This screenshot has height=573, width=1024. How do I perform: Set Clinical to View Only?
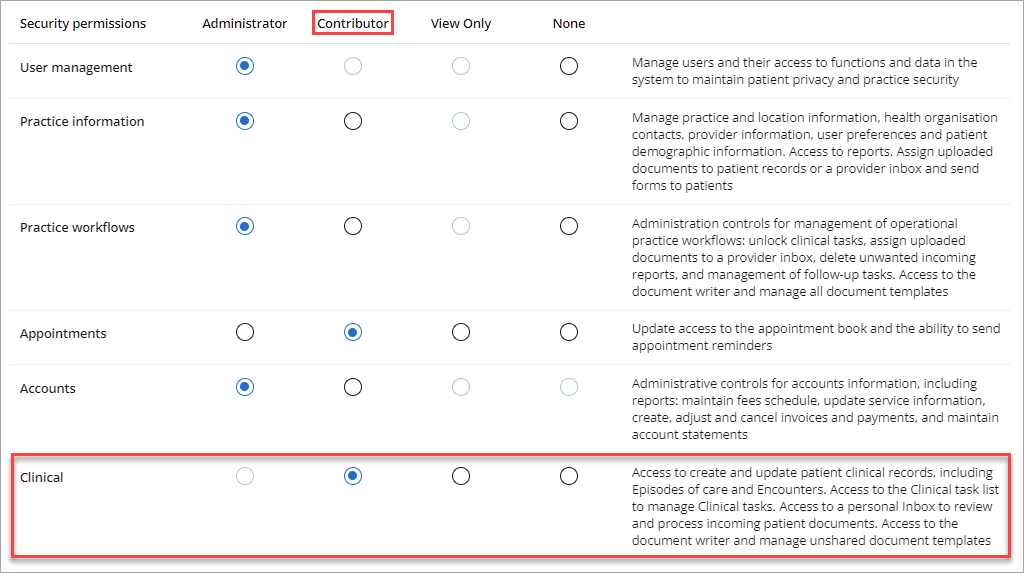461,476
